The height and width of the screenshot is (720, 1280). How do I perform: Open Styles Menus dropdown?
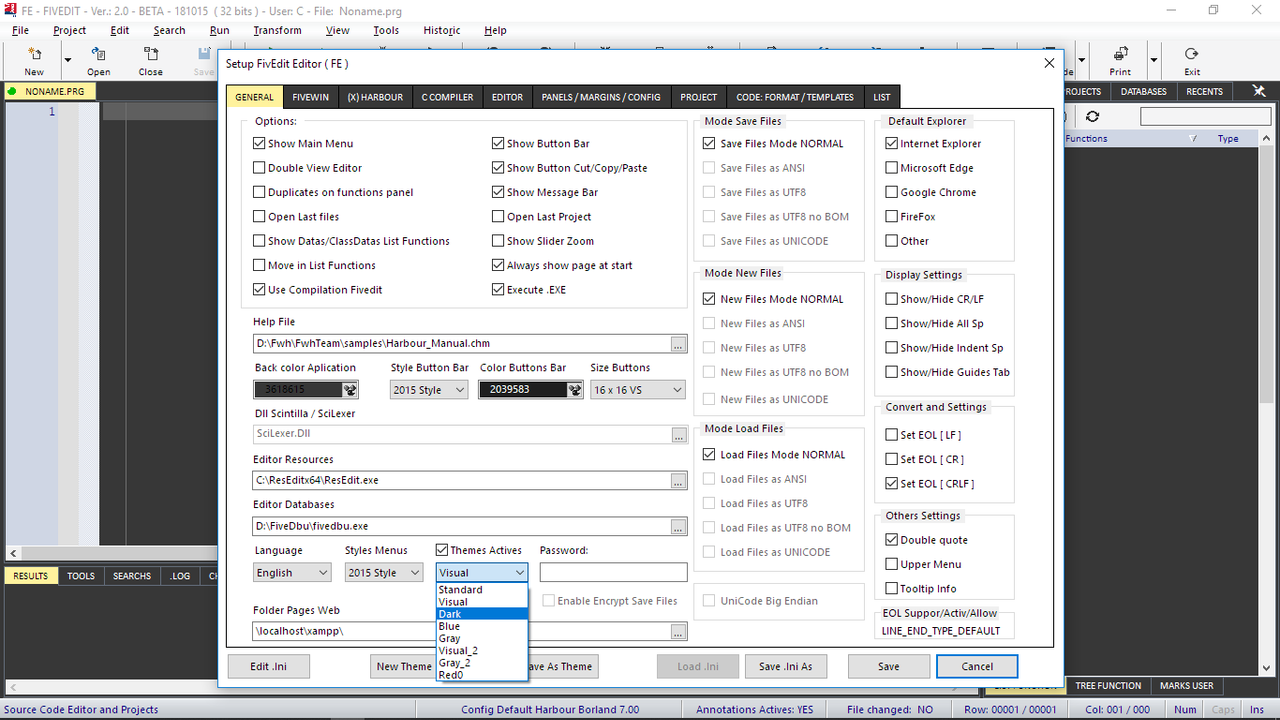tap(384, 573)
